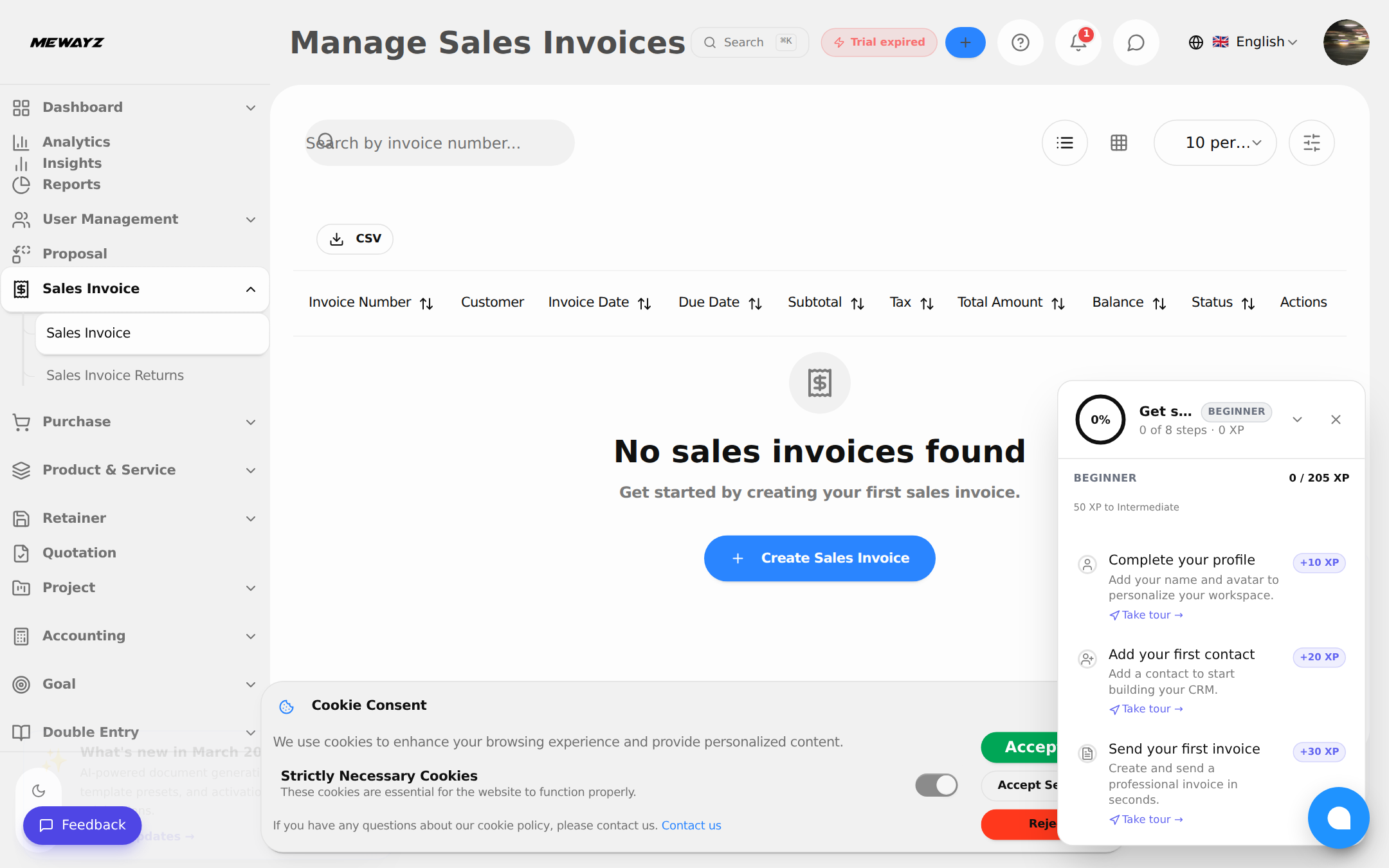
Task: Switch to grid view of invoices
Action: 1119,142
